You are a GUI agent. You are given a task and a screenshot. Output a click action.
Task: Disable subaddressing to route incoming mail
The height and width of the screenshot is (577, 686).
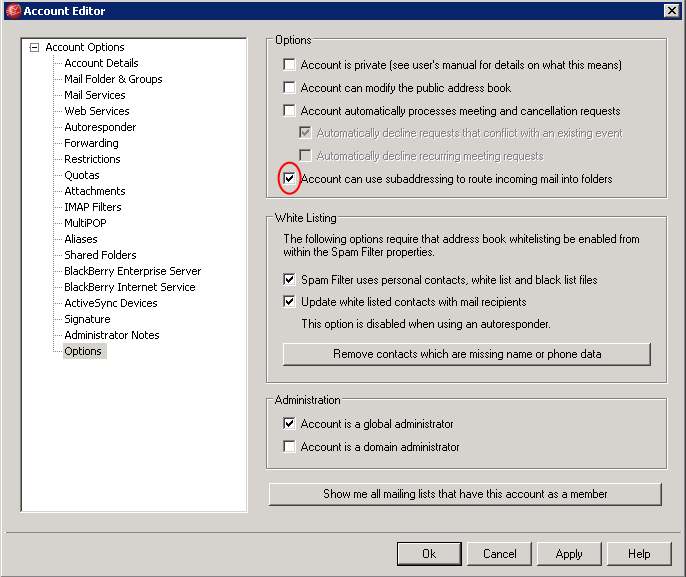pyautogui.click(x=289, y=178)
